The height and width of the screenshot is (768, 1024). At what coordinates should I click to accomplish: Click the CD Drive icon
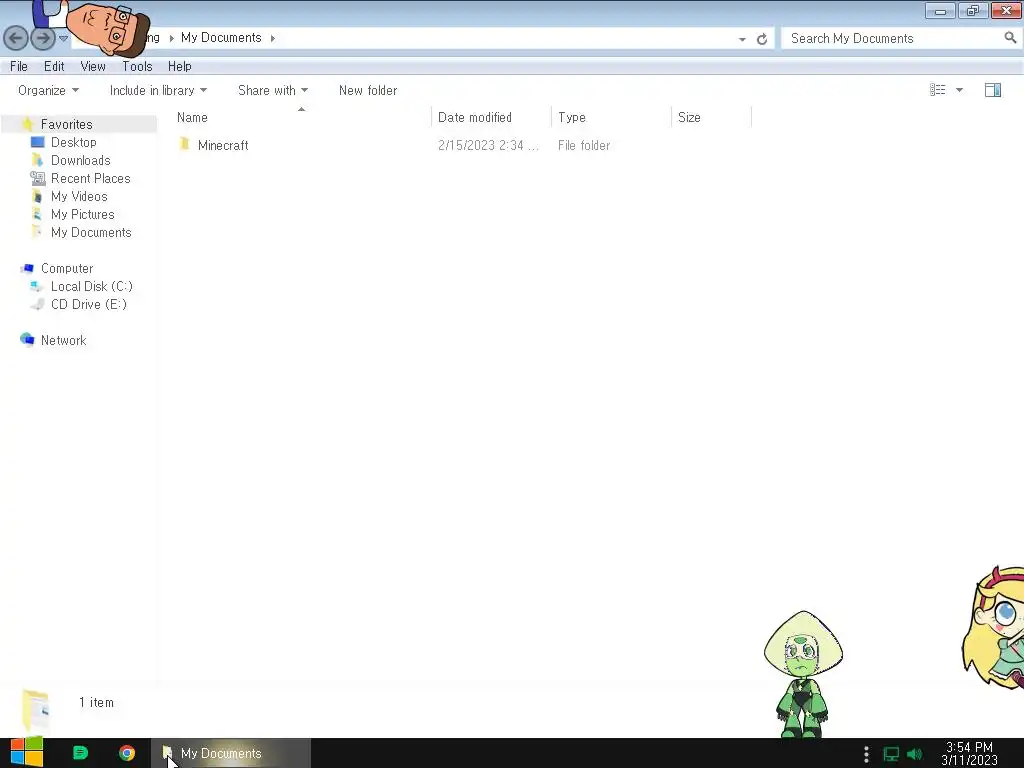[x=37, y=304]
